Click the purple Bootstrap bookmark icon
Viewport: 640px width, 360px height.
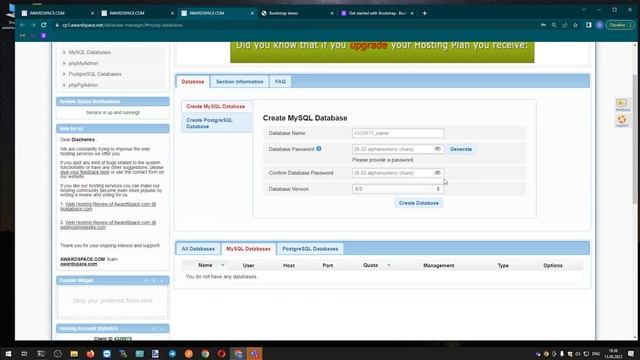pos(44,36)
